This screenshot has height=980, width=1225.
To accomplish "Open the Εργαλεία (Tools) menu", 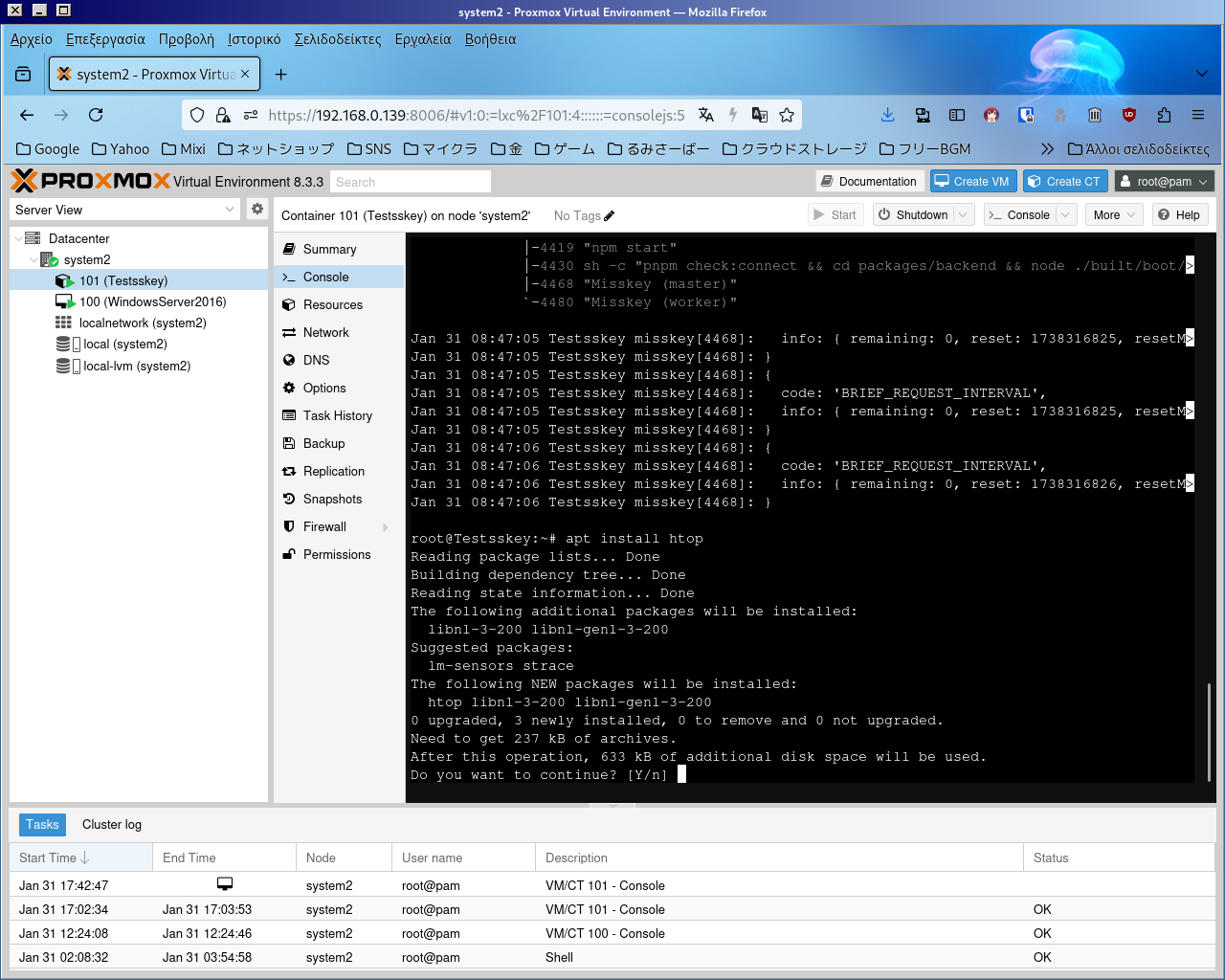I will (423, 39).
